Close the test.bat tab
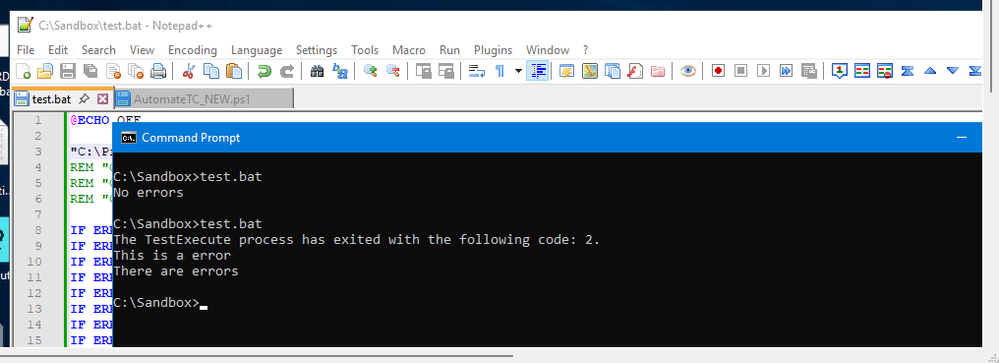This screenshot has width=999, height=363. click(x=103, y=99)
